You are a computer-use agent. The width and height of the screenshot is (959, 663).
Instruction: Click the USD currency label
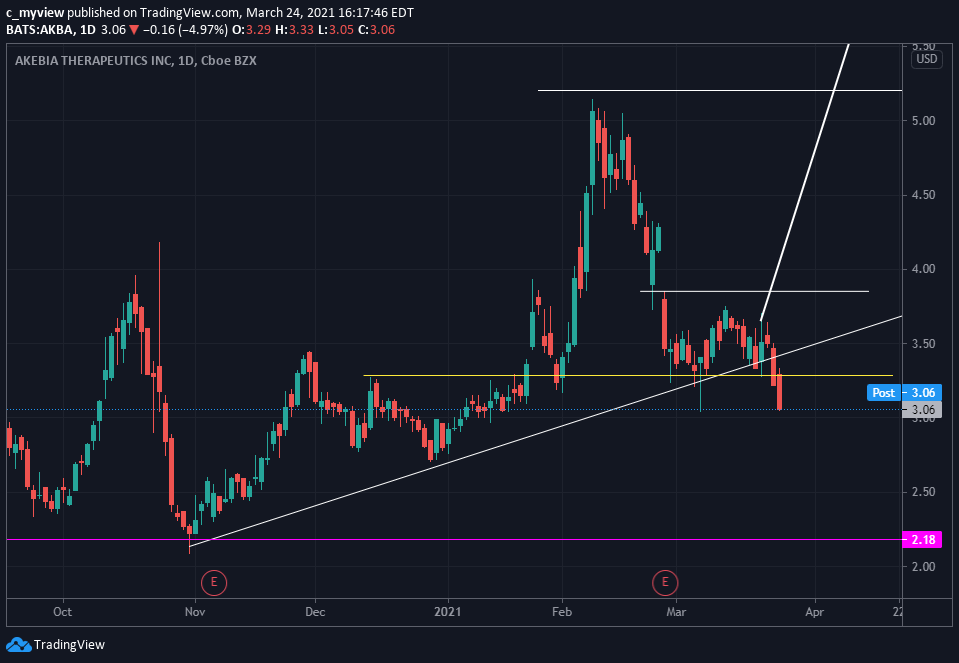coord(927,59)
